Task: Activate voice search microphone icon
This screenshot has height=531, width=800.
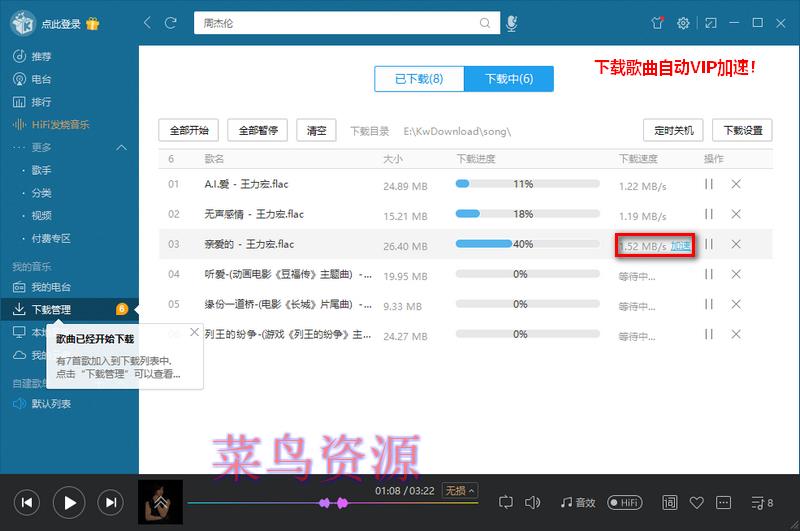Action: (511, 23)
